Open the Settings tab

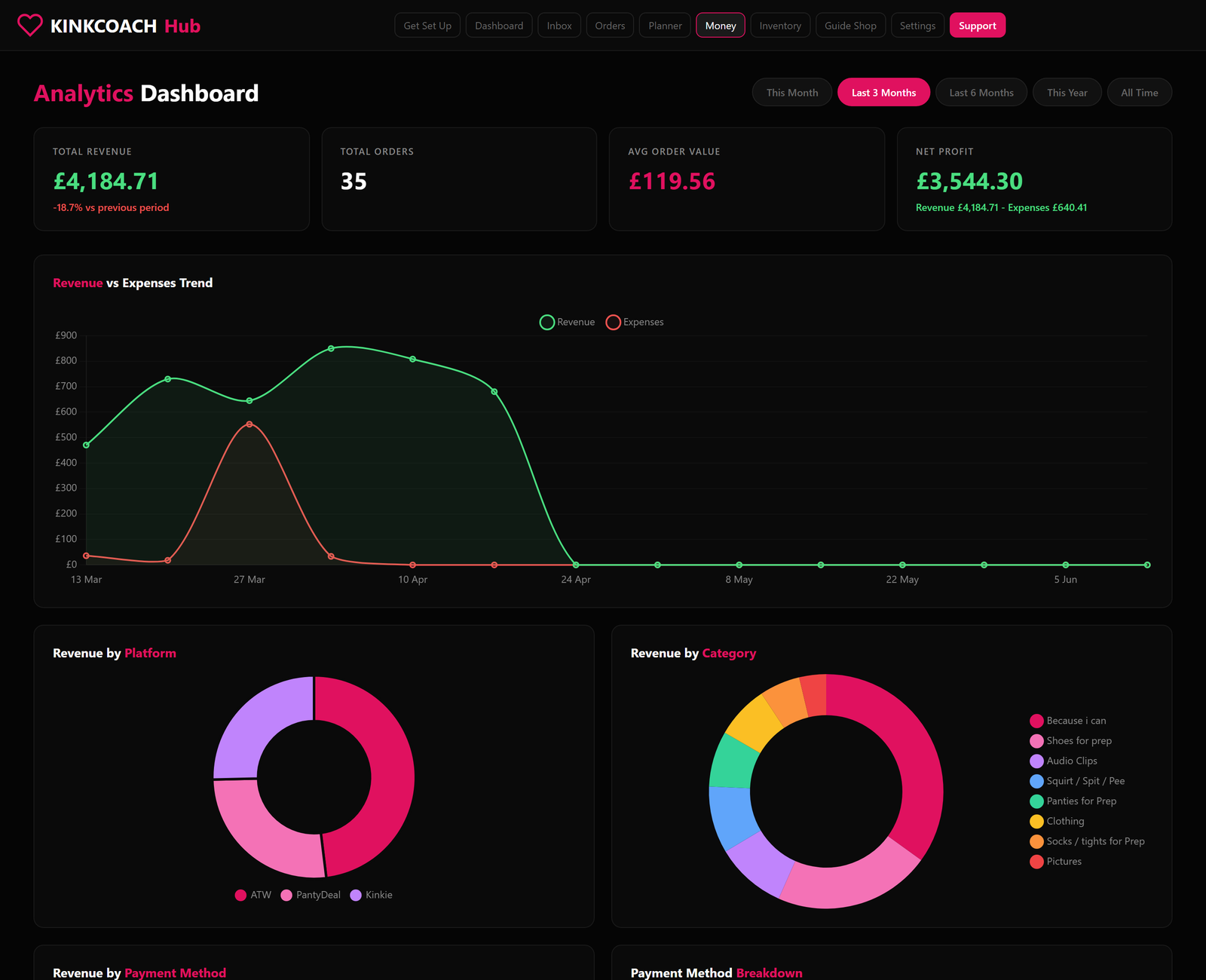[x=917, y=26]
